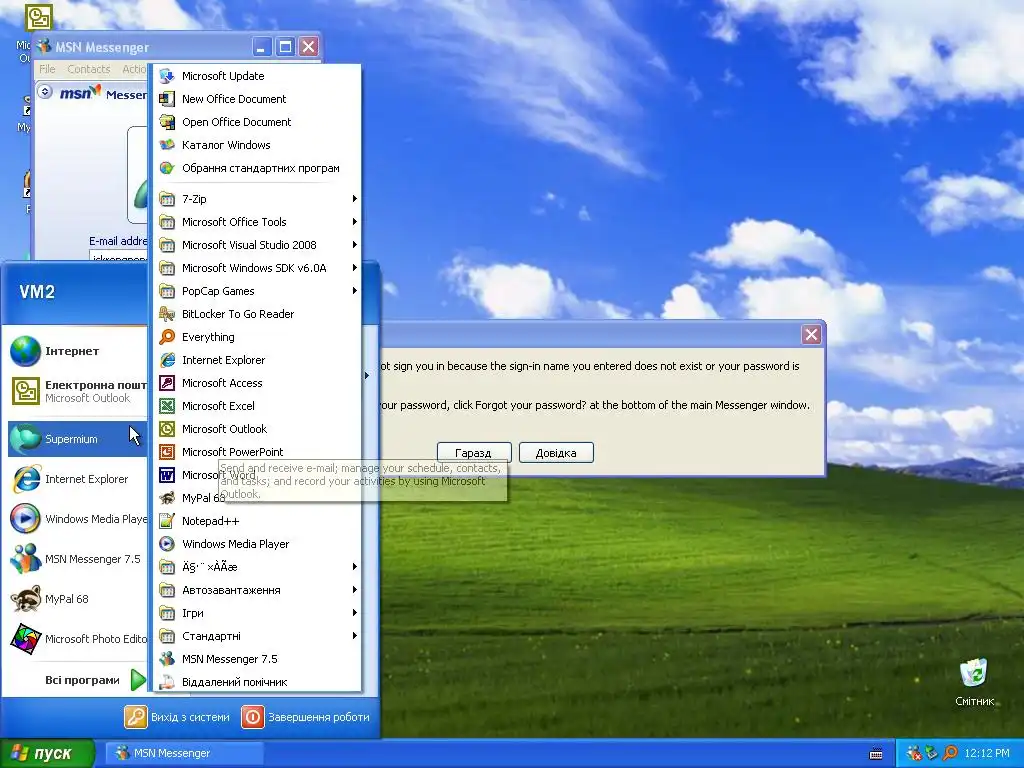
Task: Expand the 7-Zip submenu
Action: click(x=258, y=199)
